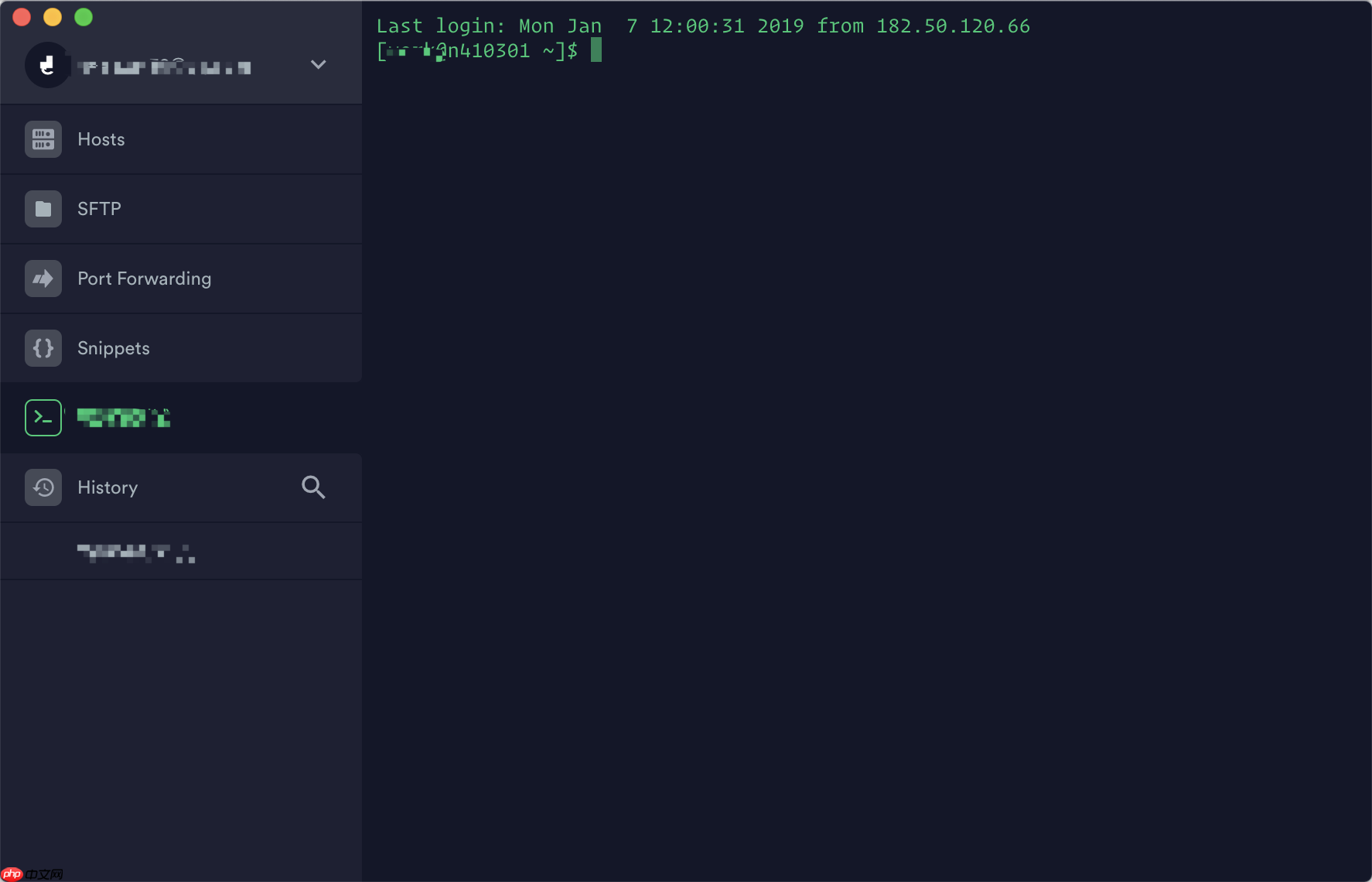Open the Hosts section icon
The width and height of the screenshot is (1372, 882).
pos(43,139)
